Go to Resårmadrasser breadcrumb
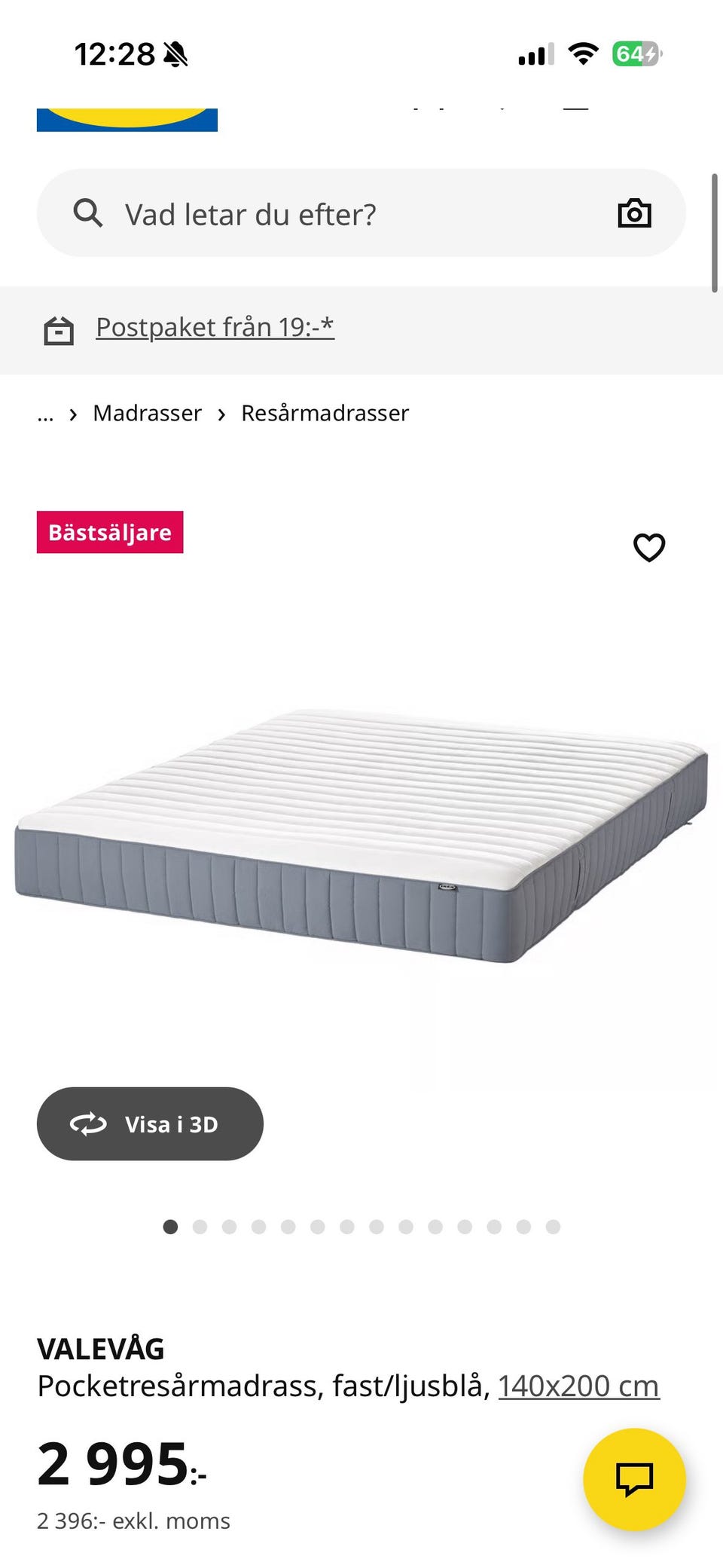The image size is (723, 1568). pos(325,413)
